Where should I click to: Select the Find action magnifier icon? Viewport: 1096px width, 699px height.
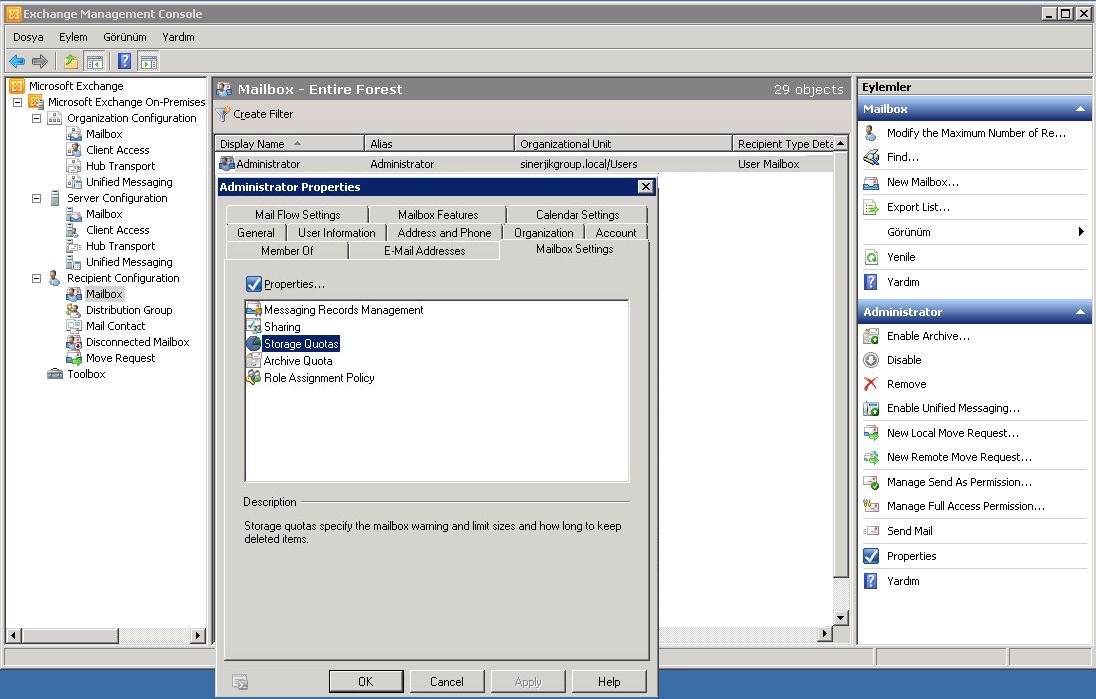click(871, 157)
